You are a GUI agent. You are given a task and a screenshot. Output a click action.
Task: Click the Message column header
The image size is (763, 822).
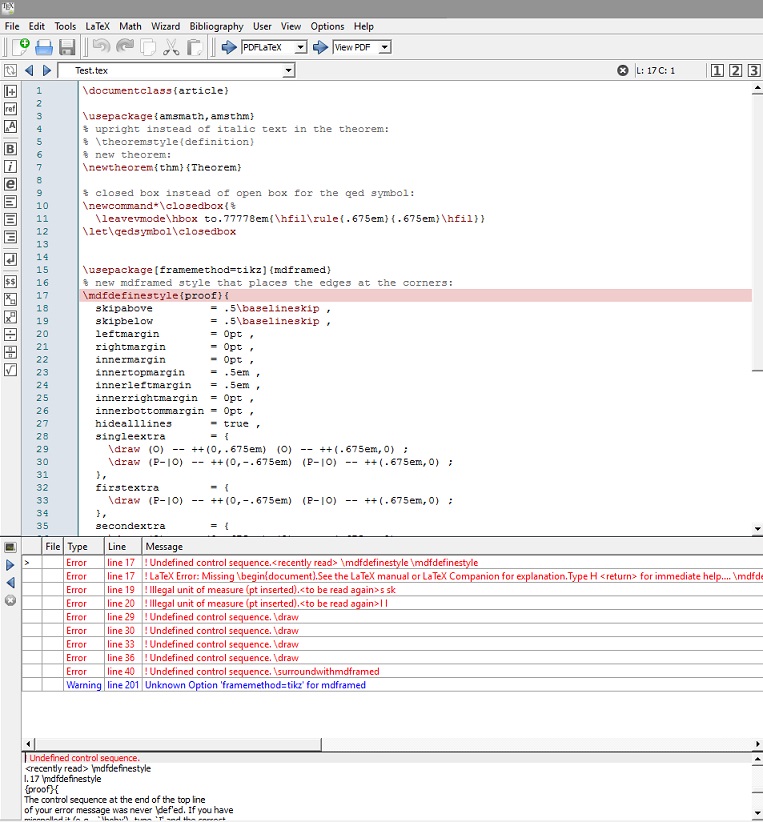(452, 547)
